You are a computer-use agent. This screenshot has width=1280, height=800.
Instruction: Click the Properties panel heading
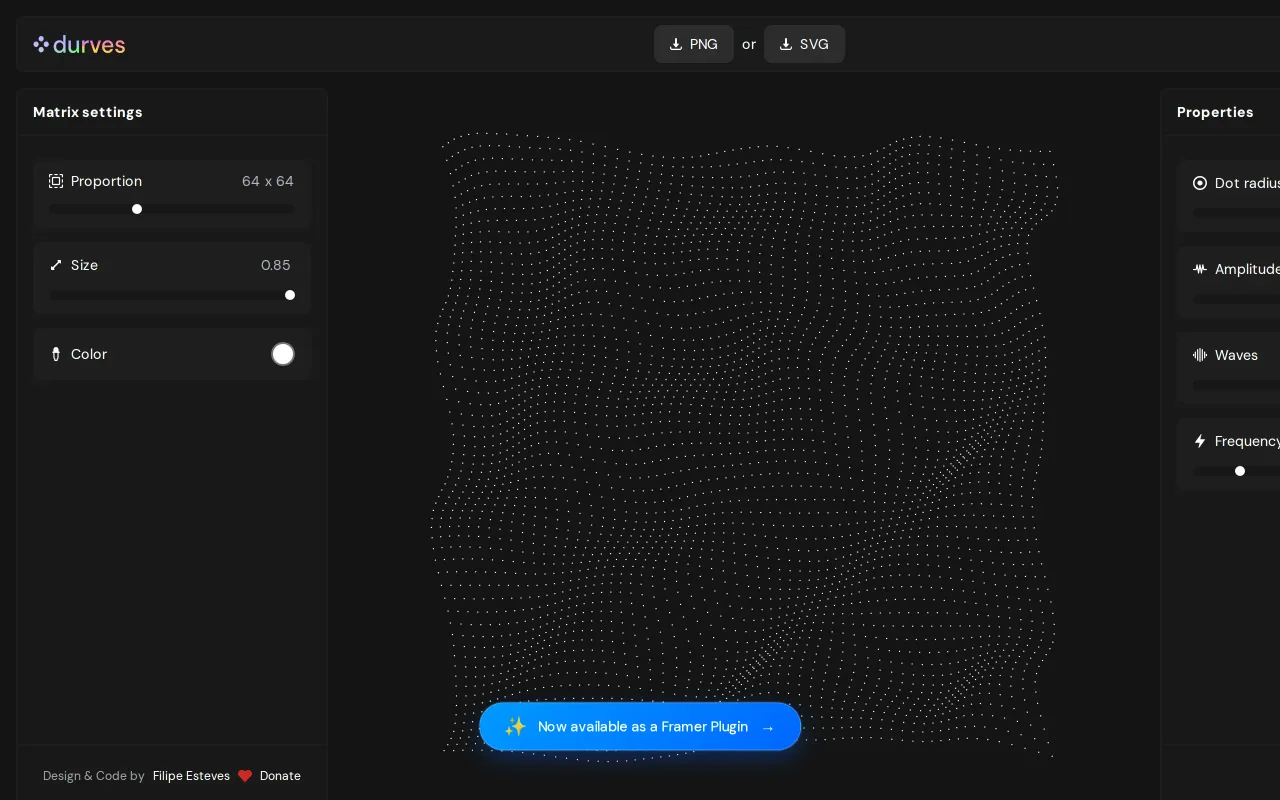pos(1215,112)
